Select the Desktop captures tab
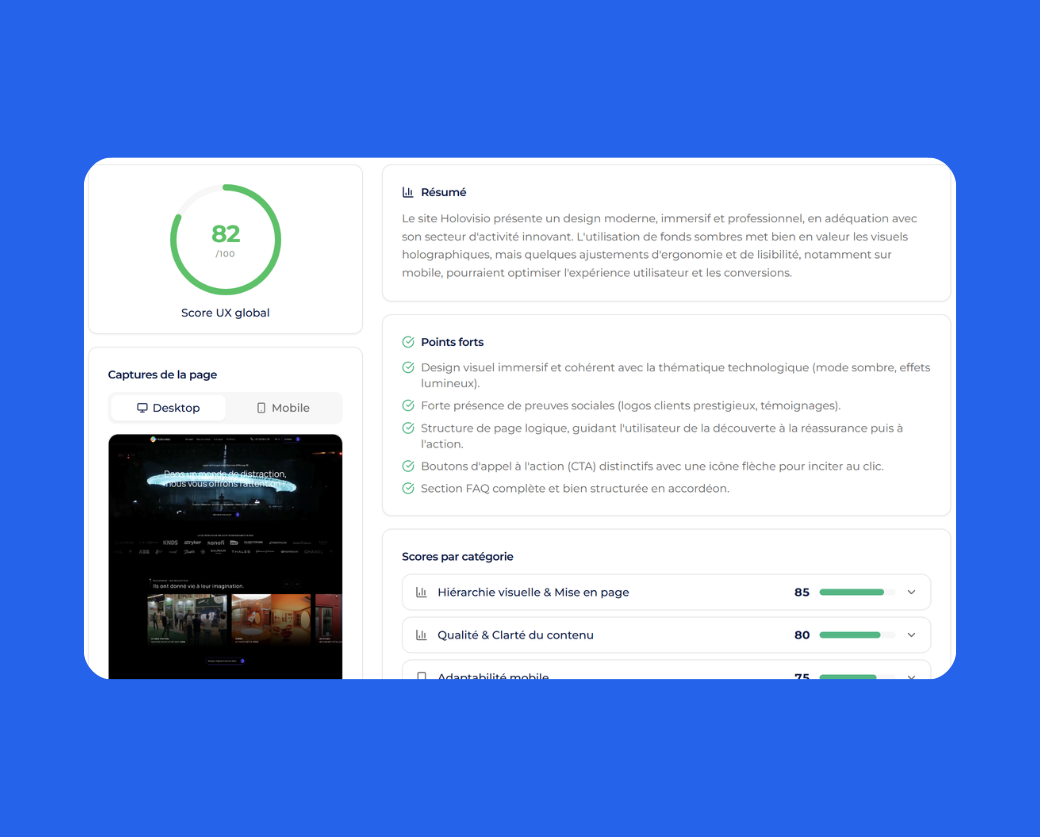Image resolution: width=1040 pixels, height=837 pixels. tap(167, 408)
